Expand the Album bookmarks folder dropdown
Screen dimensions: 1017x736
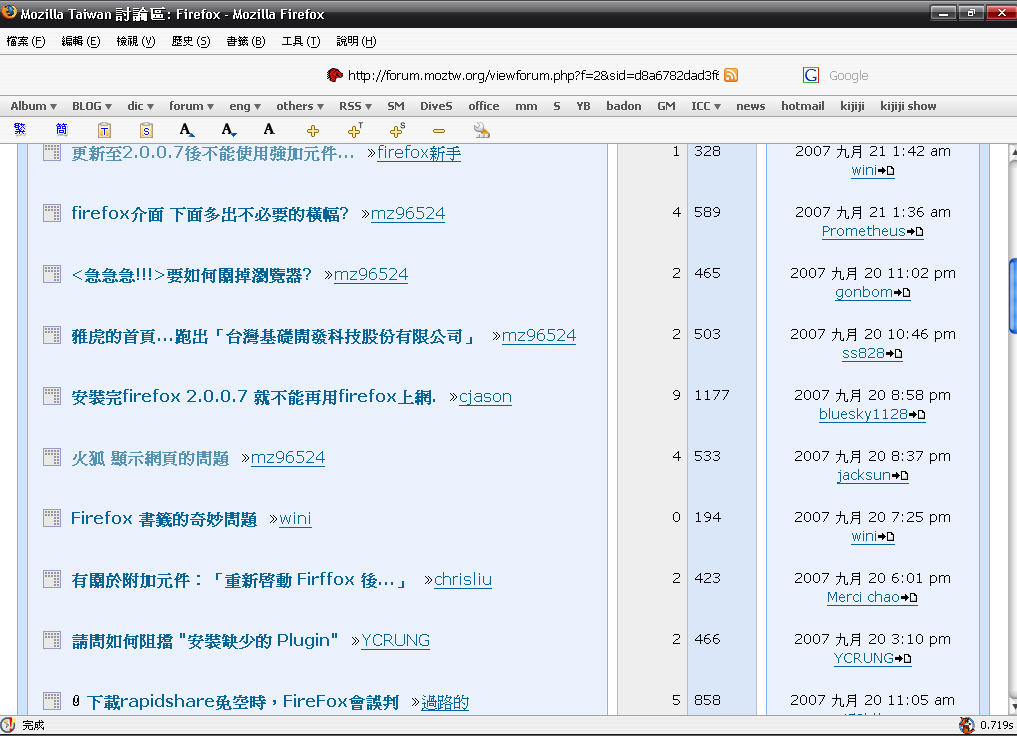[x=33, y=106]
